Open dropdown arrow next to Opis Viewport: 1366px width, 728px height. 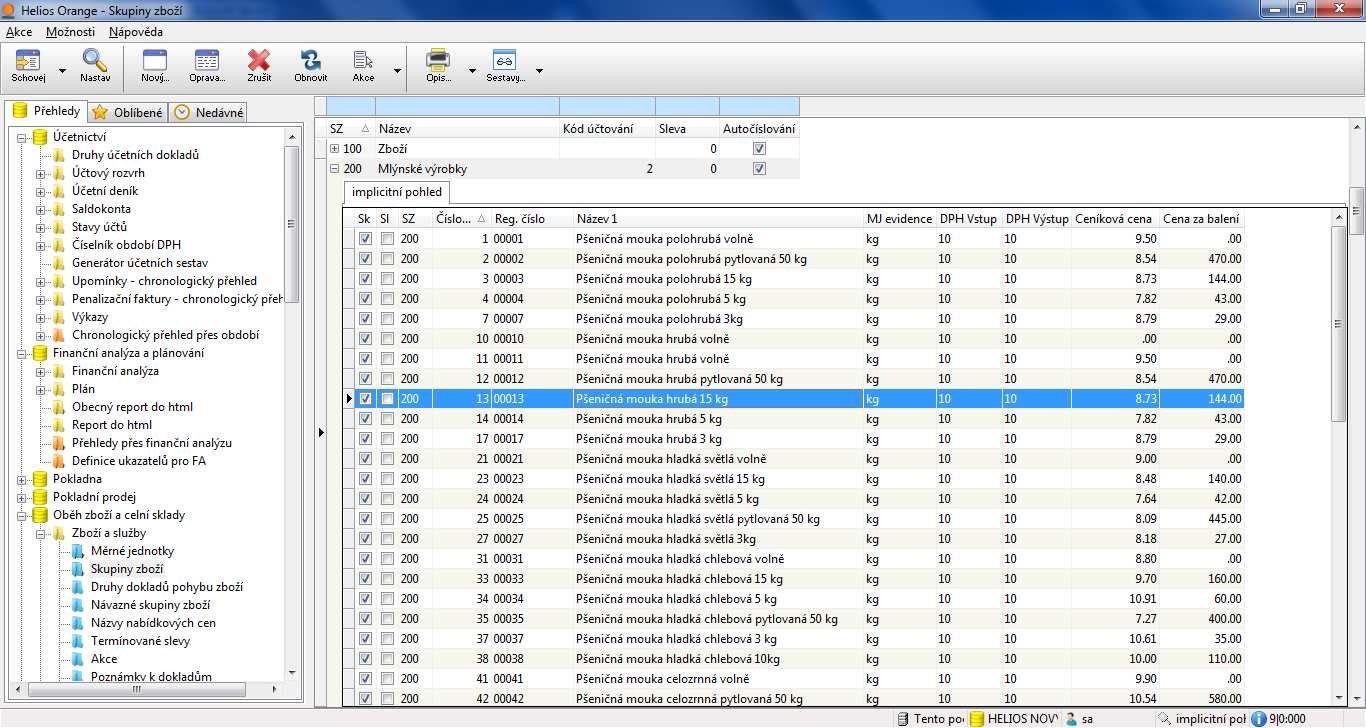click(472, 71)
